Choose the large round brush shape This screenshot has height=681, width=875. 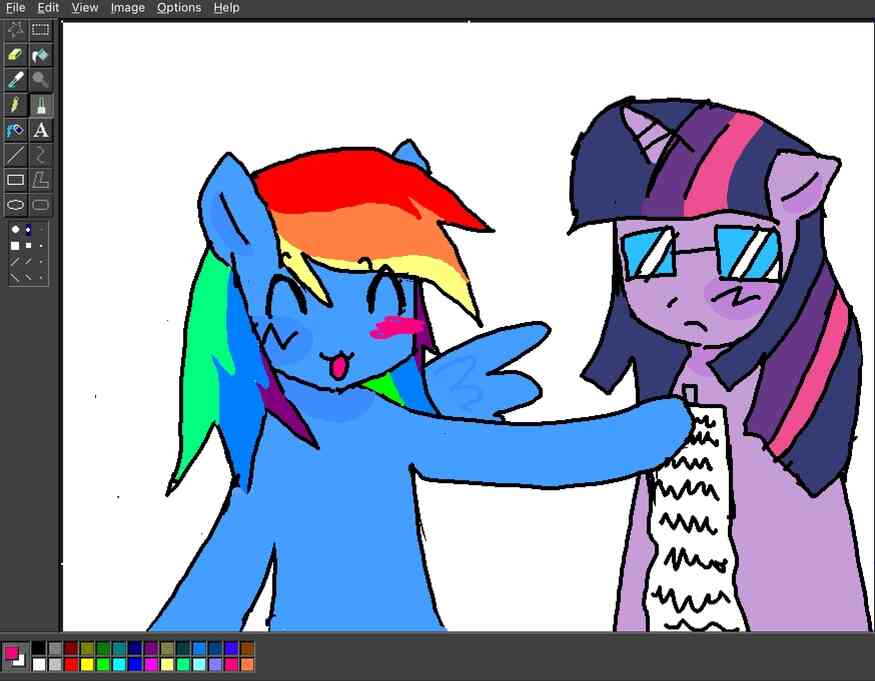point(15,229)
